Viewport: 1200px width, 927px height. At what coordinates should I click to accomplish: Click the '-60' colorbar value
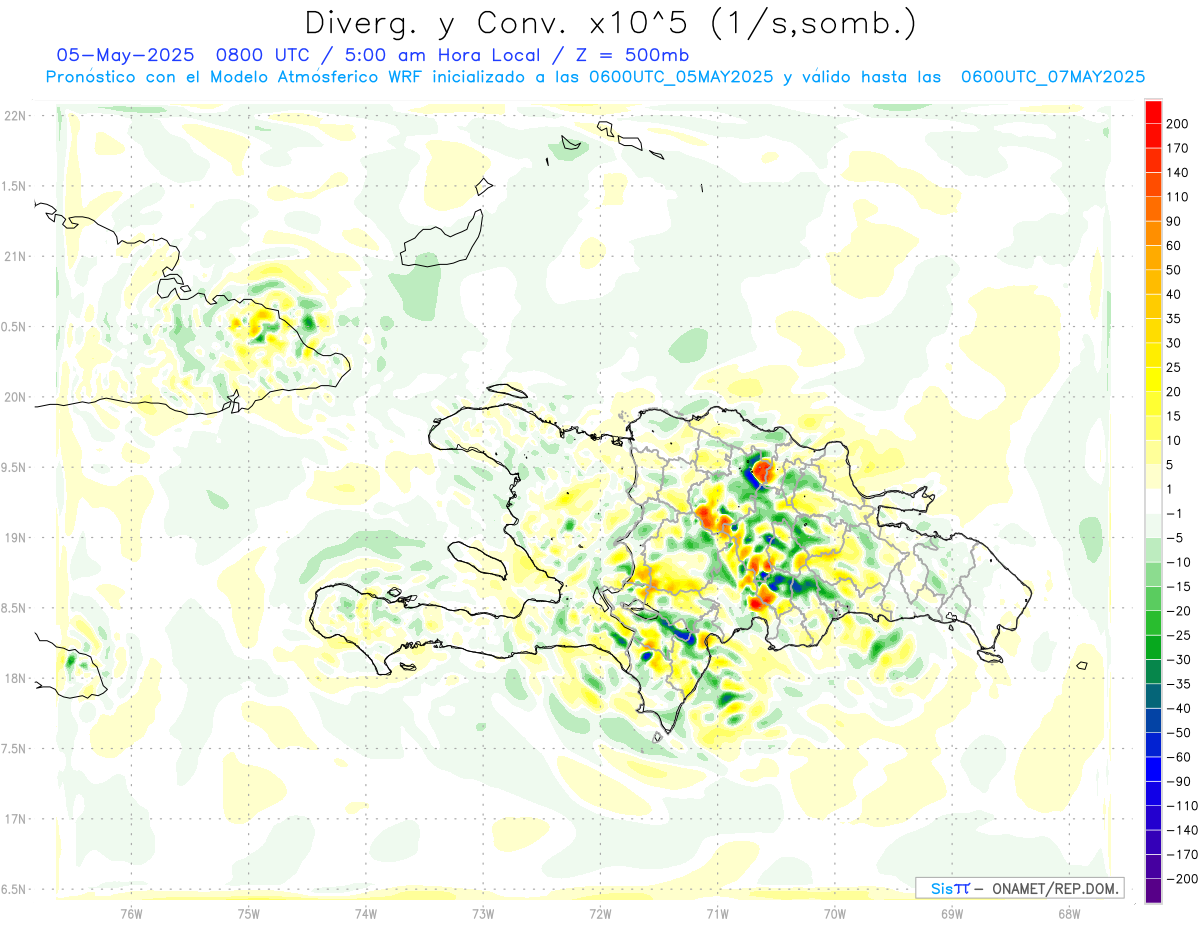coord(1177,757)
